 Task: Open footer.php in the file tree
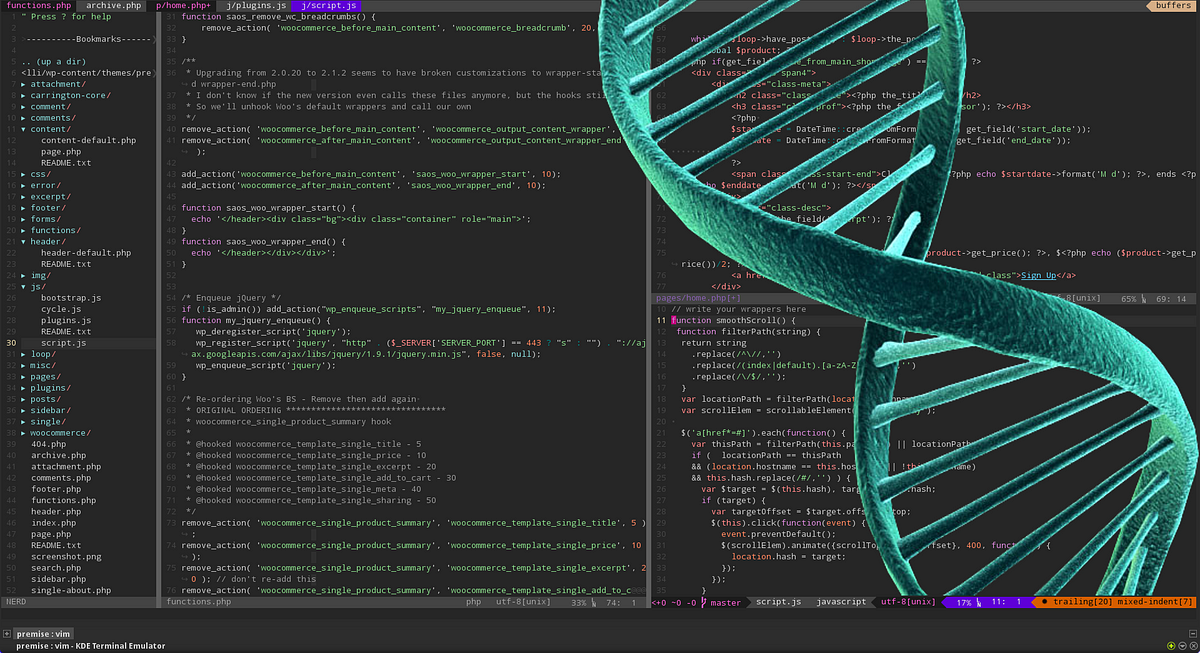pyautogui.click(x=56, y=489)
